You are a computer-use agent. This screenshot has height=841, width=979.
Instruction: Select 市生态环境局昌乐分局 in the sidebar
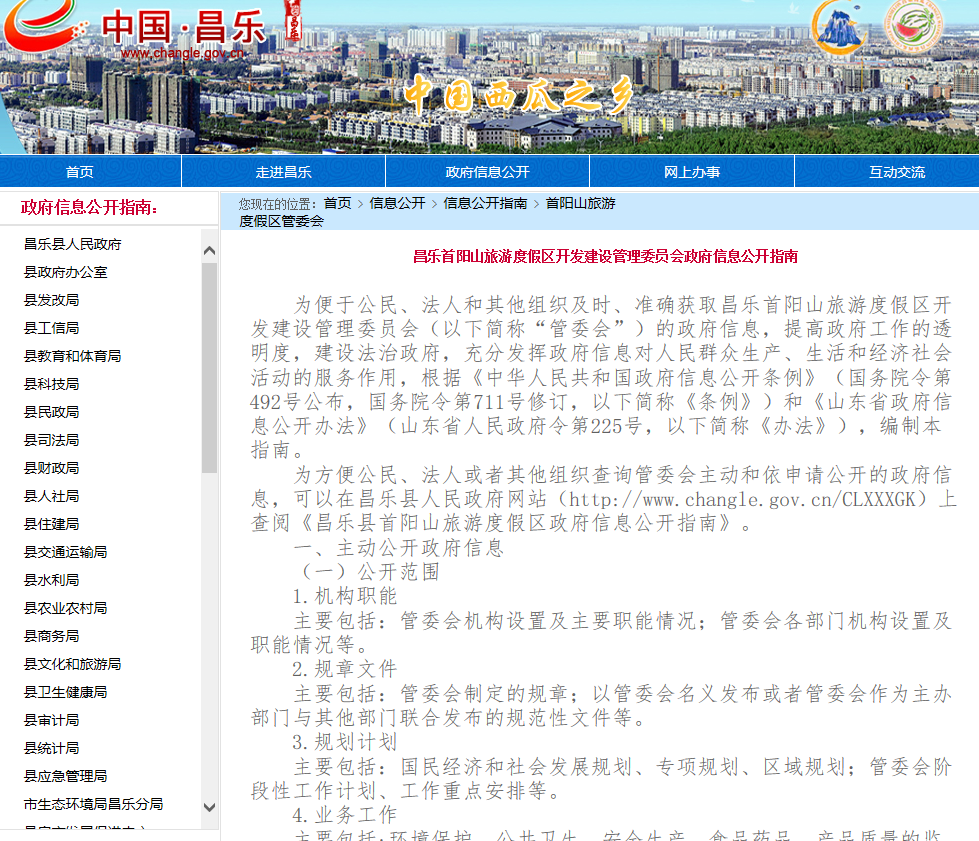pos(93,804)
